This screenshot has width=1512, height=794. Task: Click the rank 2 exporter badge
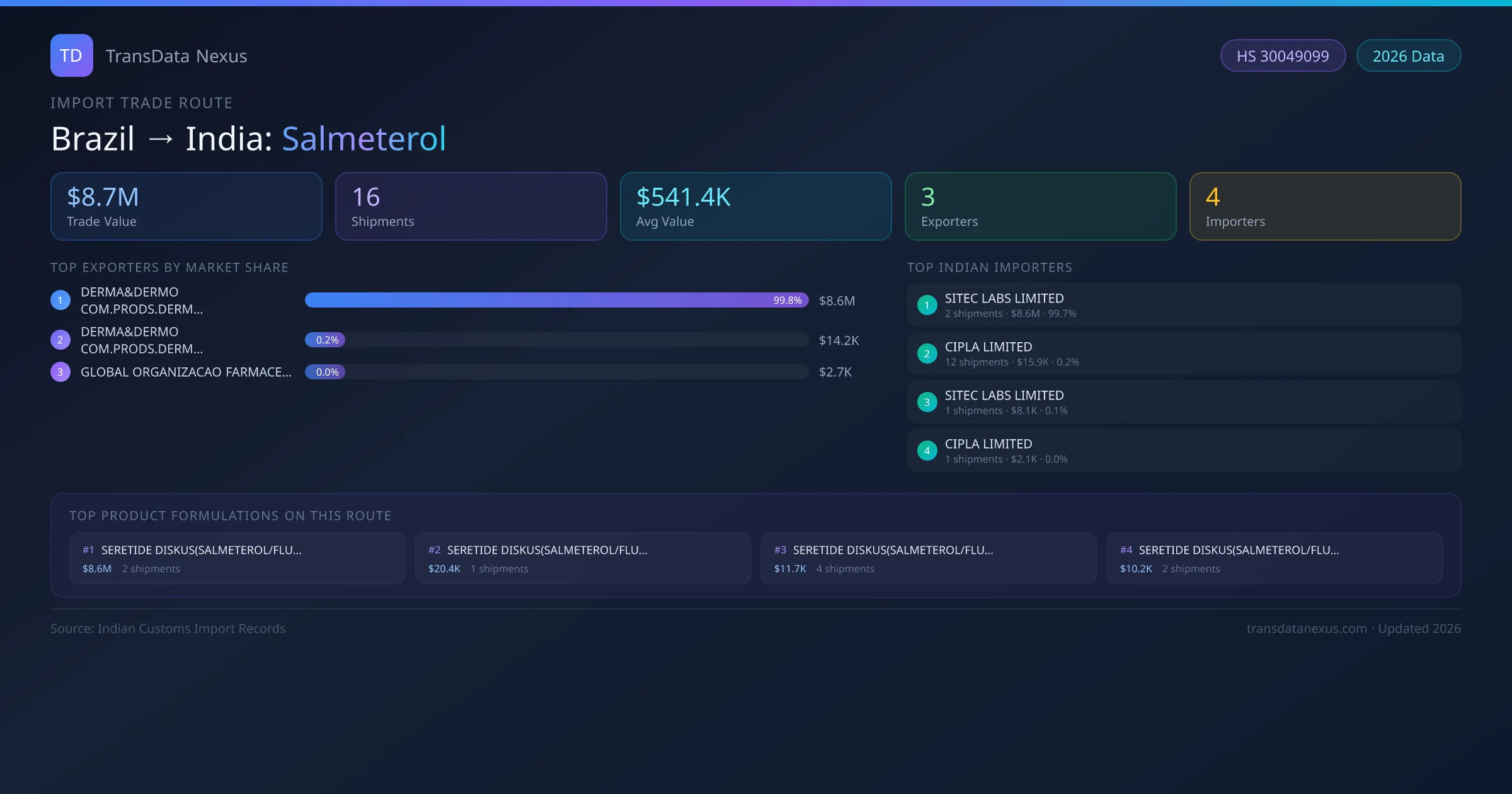(60, 340)
